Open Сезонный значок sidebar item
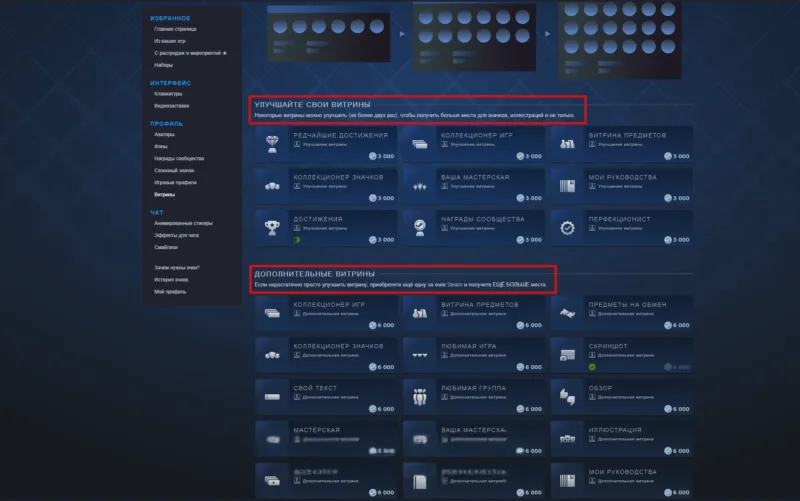This screenshot has width=800, height=501. 174,171
